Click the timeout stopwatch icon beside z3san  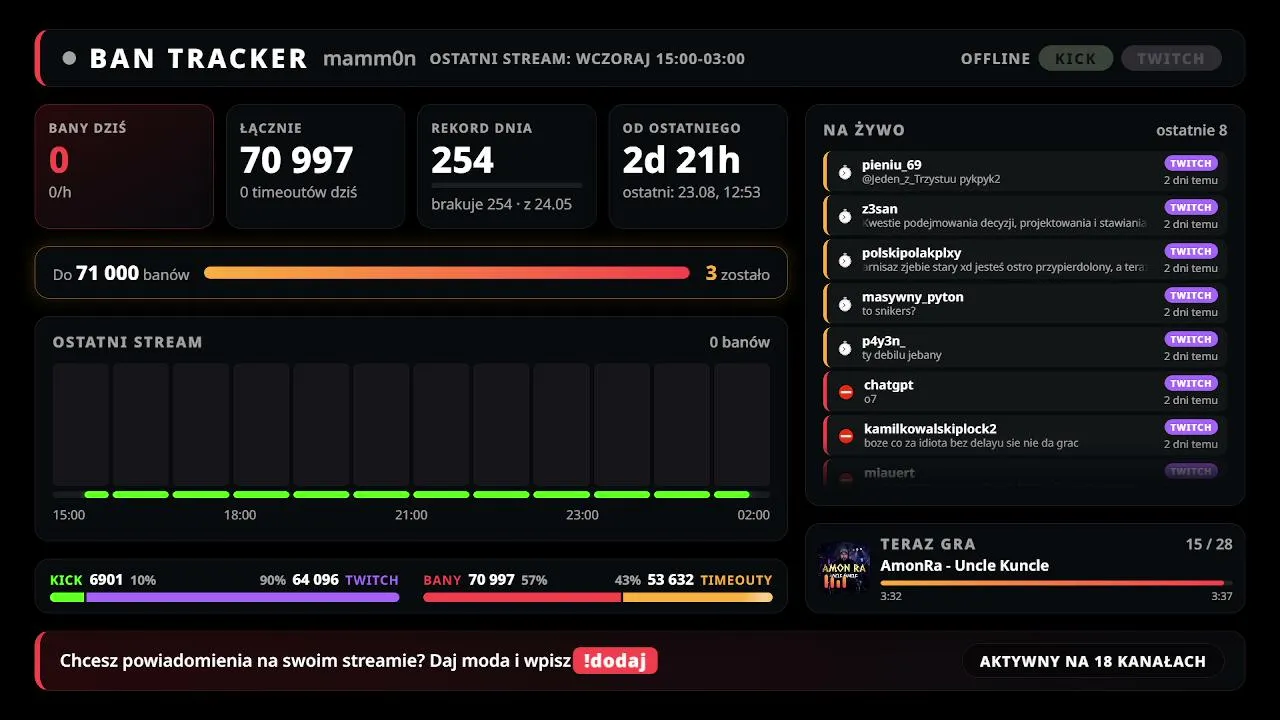click(x=845, y=216)
